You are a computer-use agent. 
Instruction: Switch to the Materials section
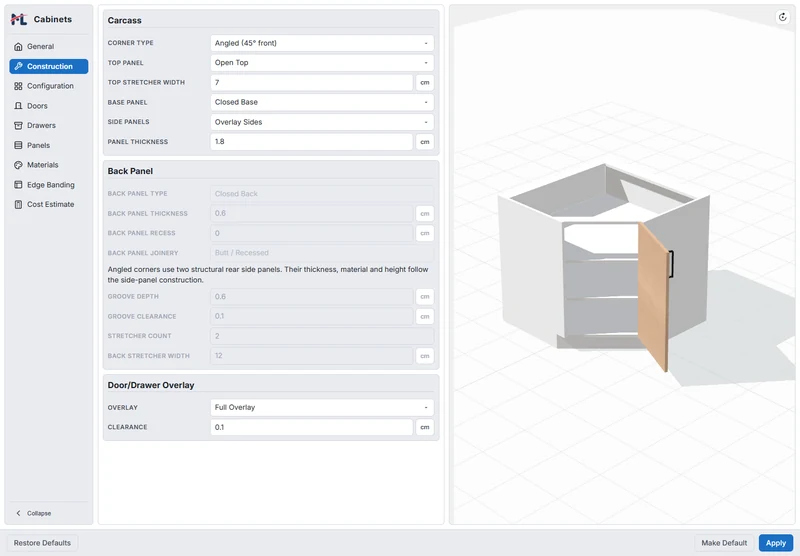tap(48, 165)
